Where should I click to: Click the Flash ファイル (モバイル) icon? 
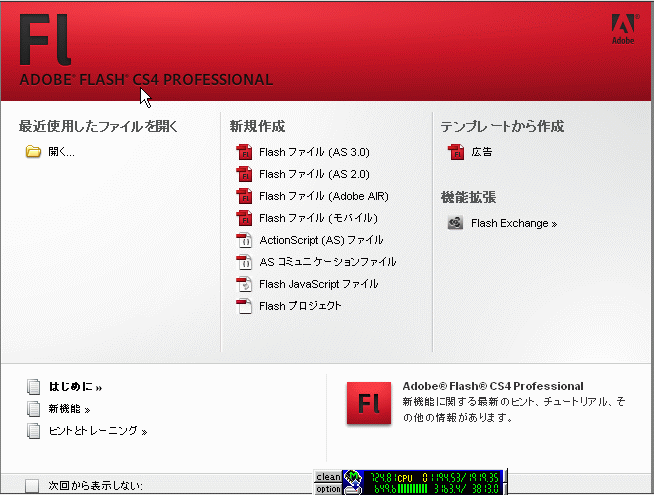pyautogui.click(x=244, y=219)
